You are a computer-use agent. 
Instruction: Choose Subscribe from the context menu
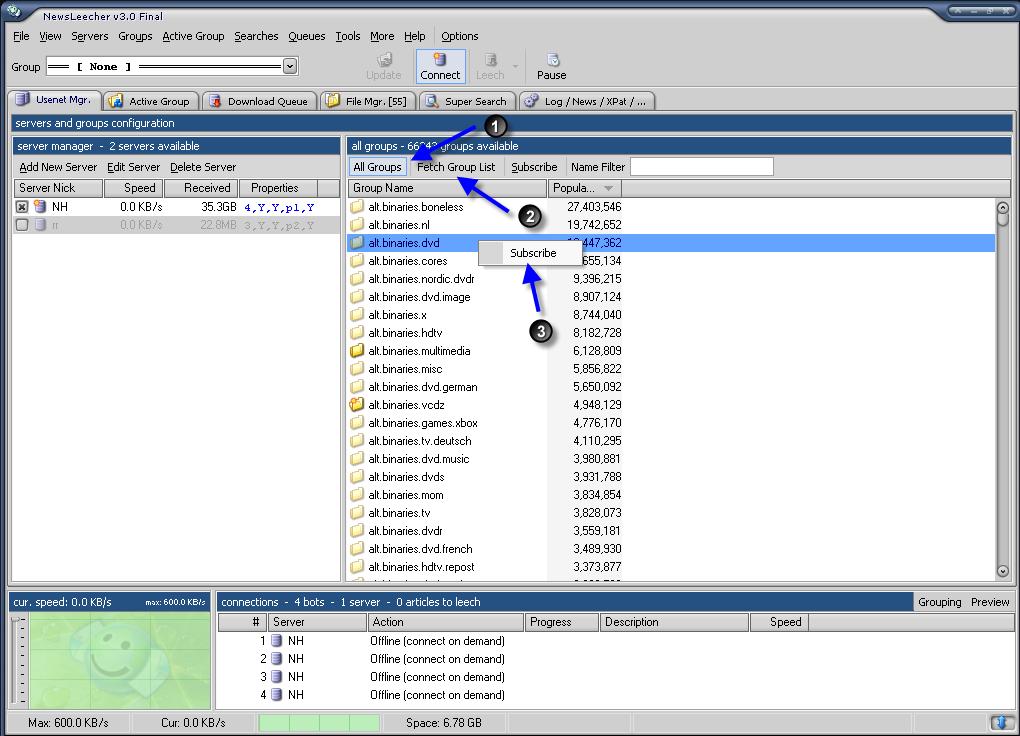(x=532, y=253)
